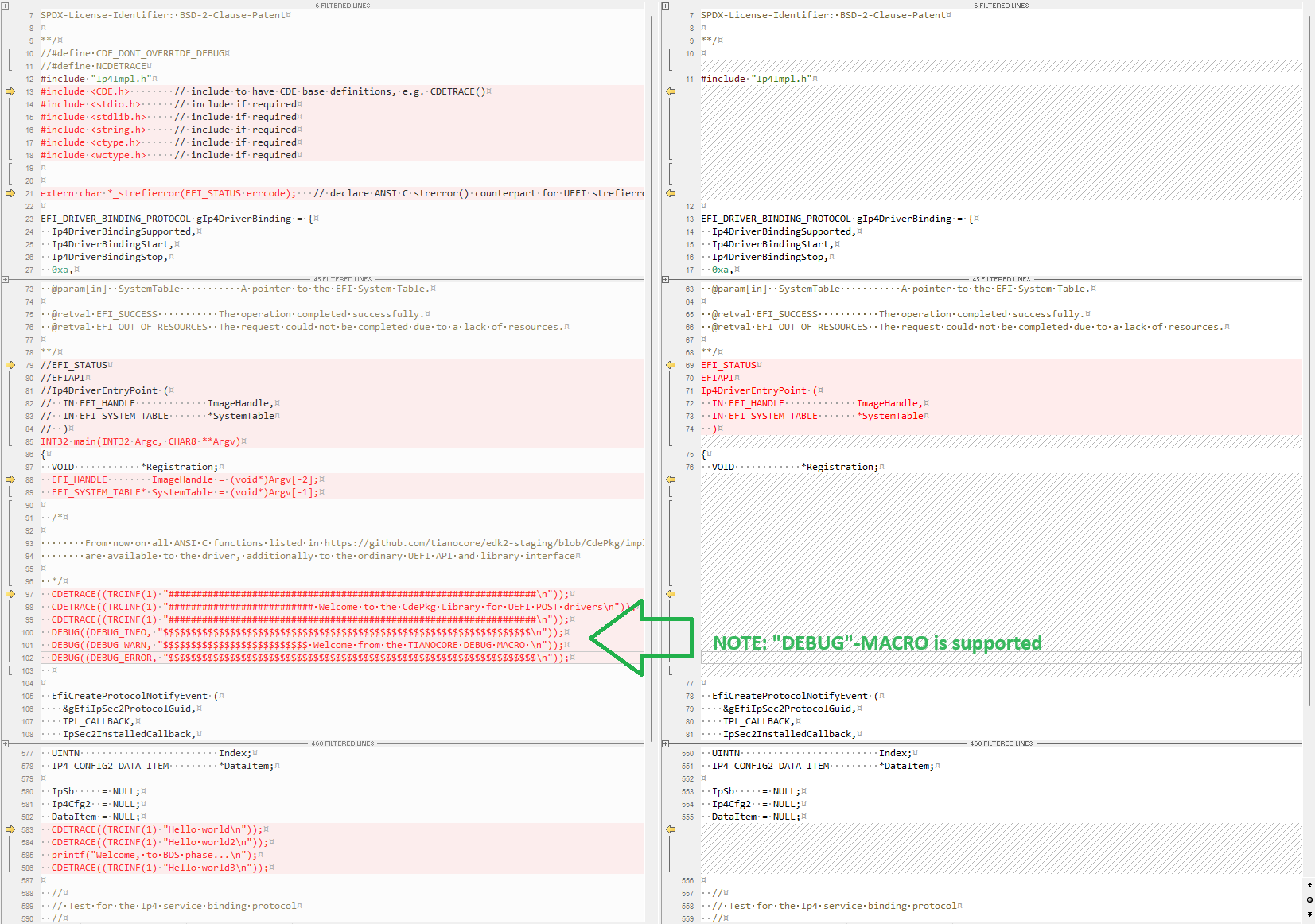Click right line 558 Test for the Ip4 service
Viewport: 1315px width, 924px height.
pos(837,906)
